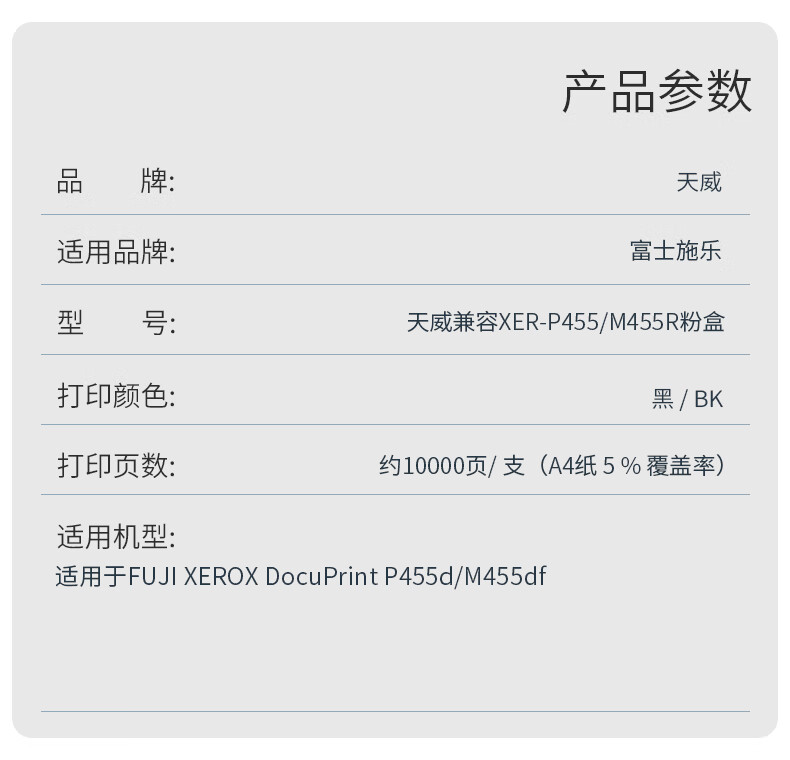Click the divider line under 型号 row
Image resolution: width=790 pixels, height=760 pixels.
tap(396, 355)
